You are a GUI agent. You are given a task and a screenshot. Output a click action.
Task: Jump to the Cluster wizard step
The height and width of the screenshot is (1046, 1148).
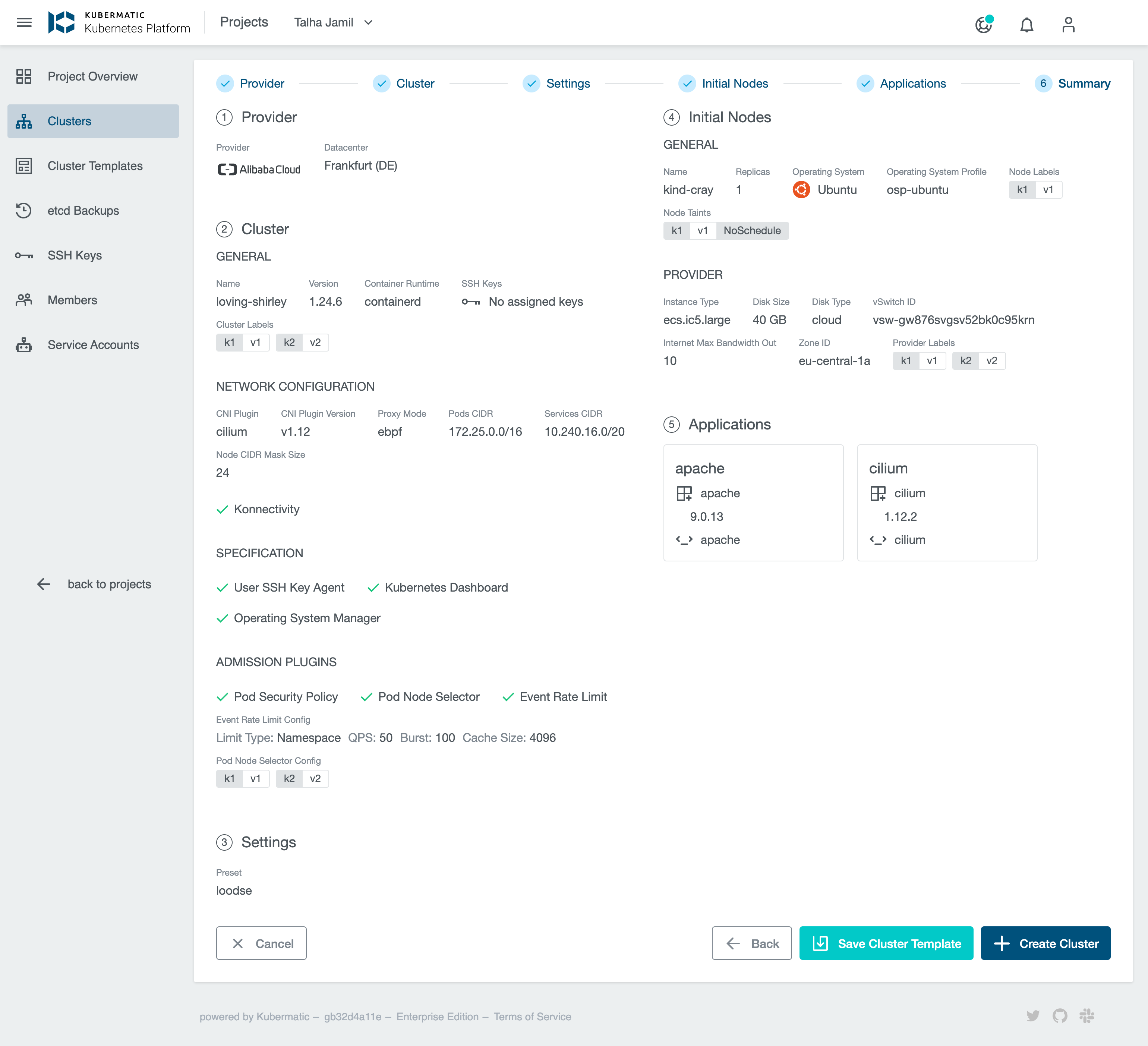[404, 83]
